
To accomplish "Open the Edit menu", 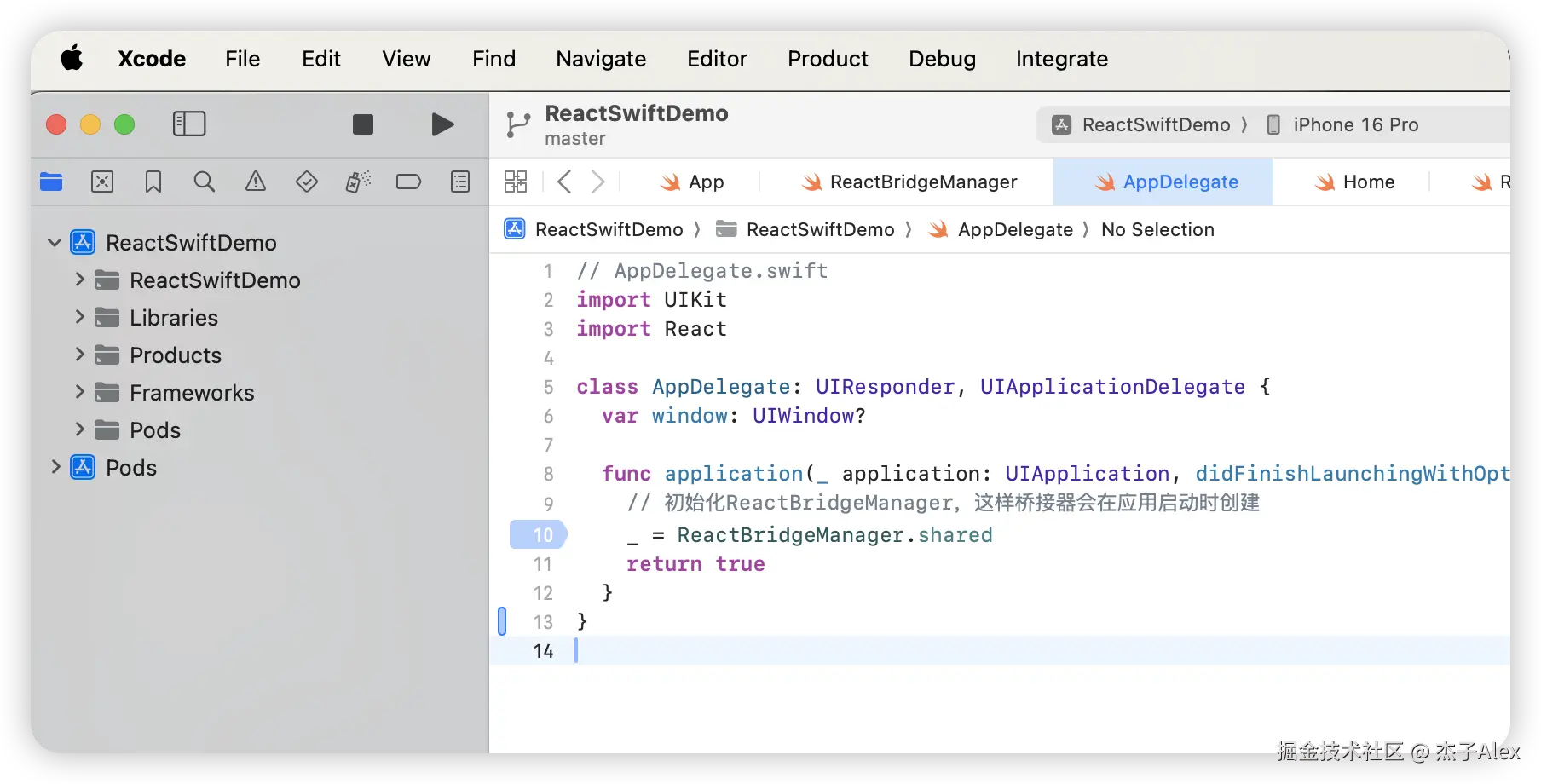I will [321, 59].
